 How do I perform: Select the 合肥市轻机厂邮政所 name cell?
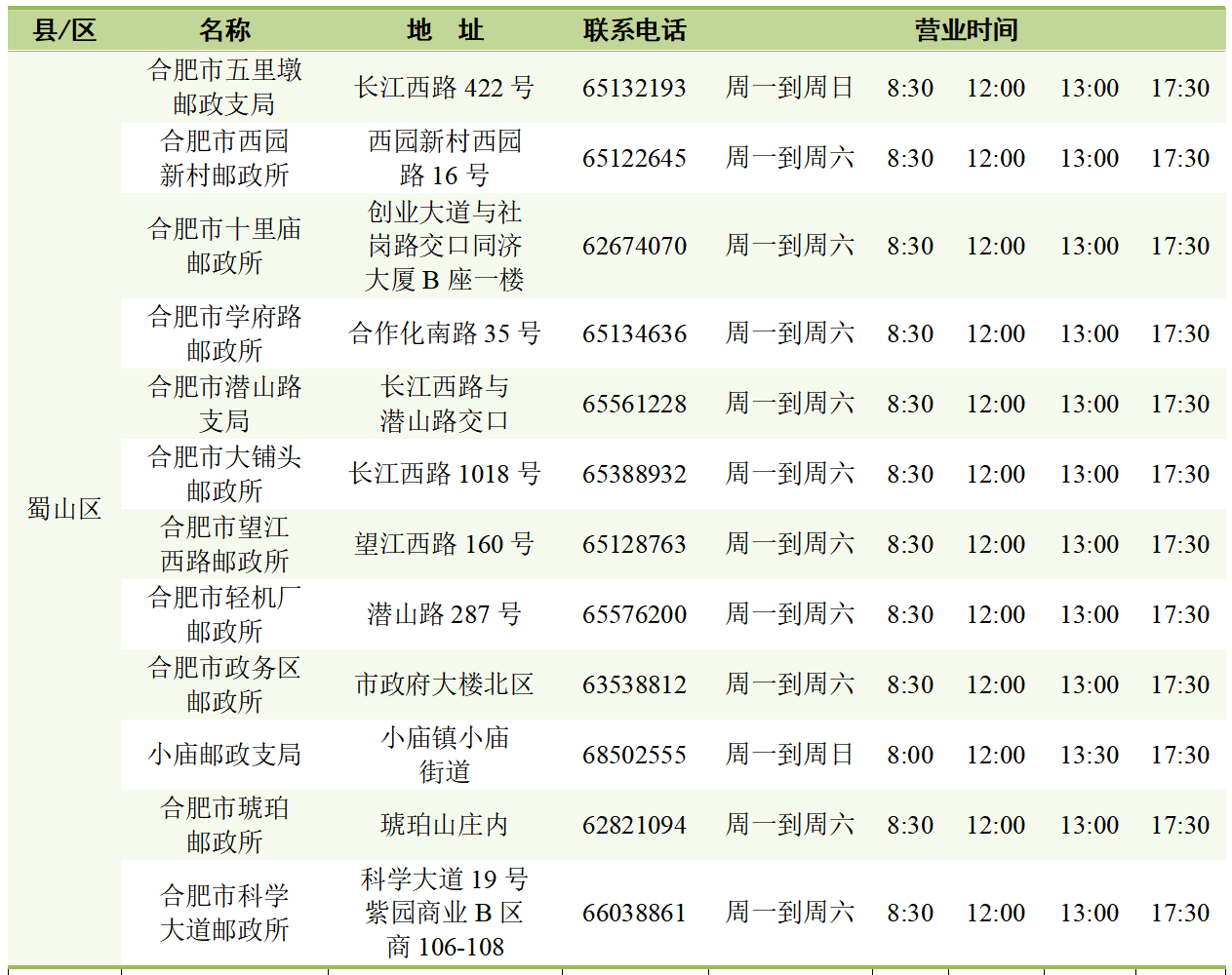224,614
